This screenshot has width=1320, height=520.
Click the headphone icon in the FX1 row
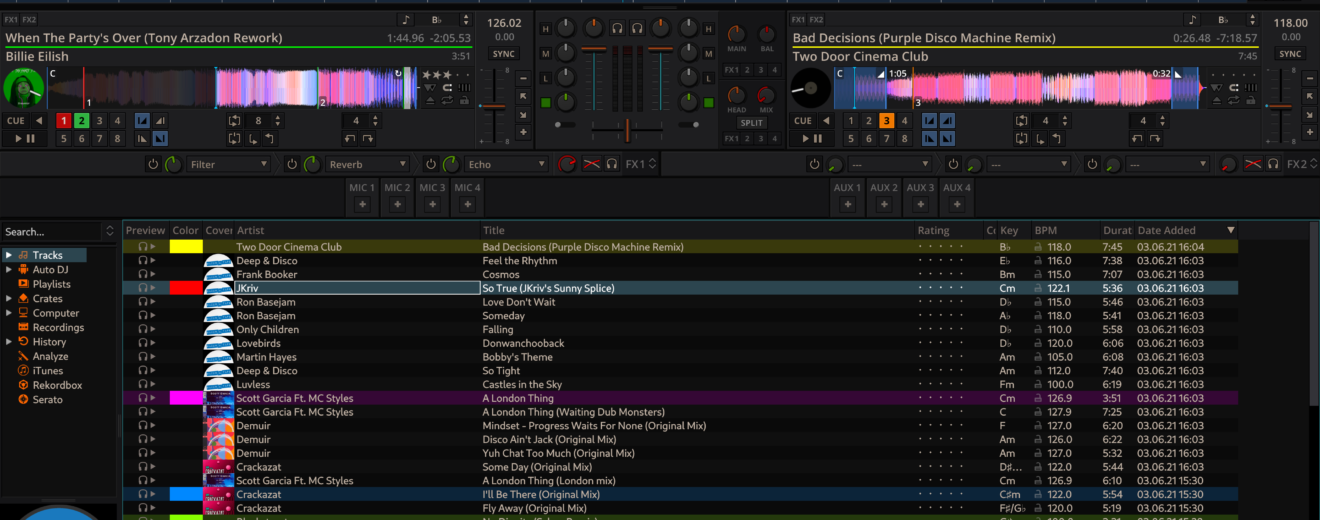(611, 164)
